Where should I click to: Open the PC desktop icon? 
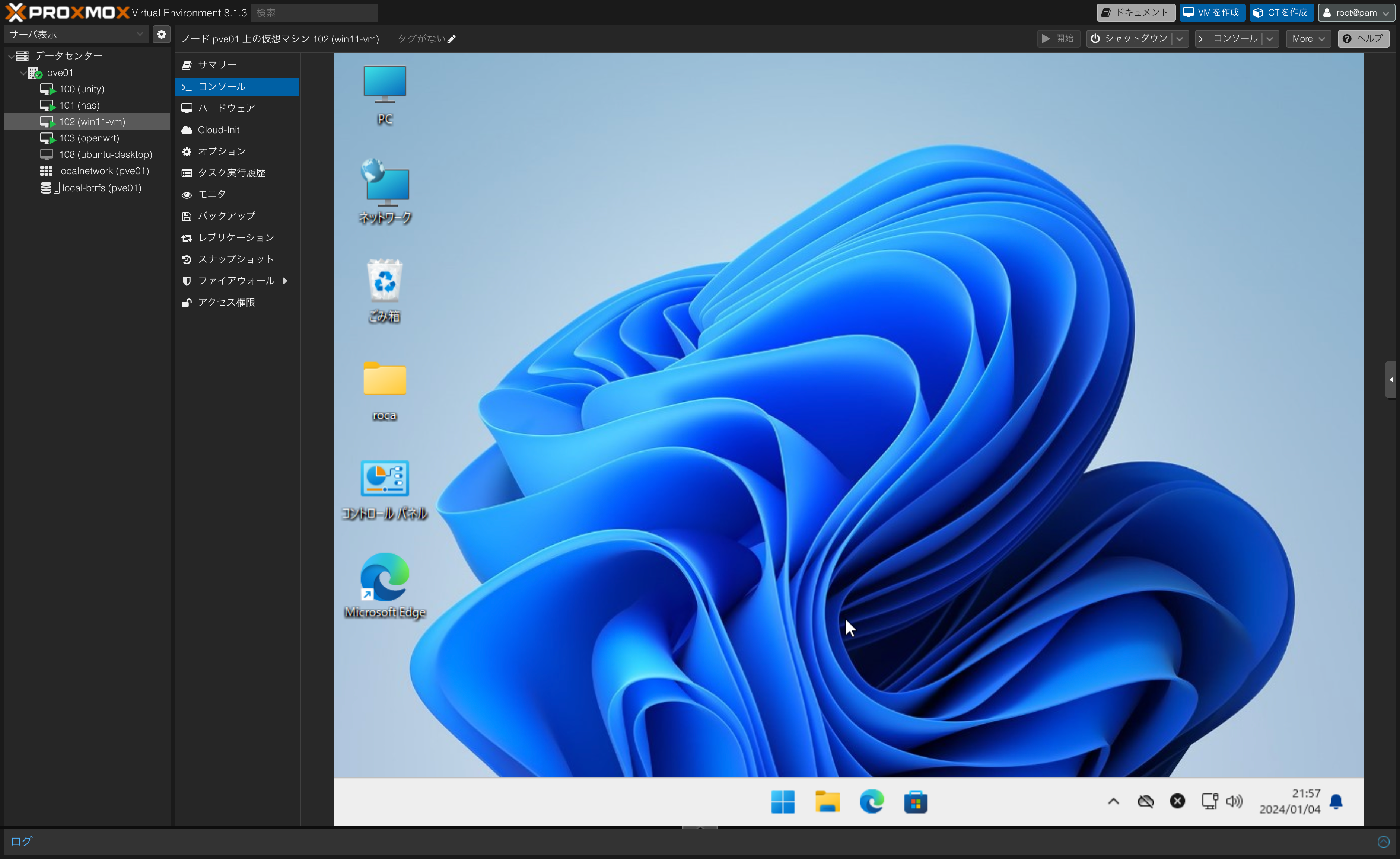point(385,95)
